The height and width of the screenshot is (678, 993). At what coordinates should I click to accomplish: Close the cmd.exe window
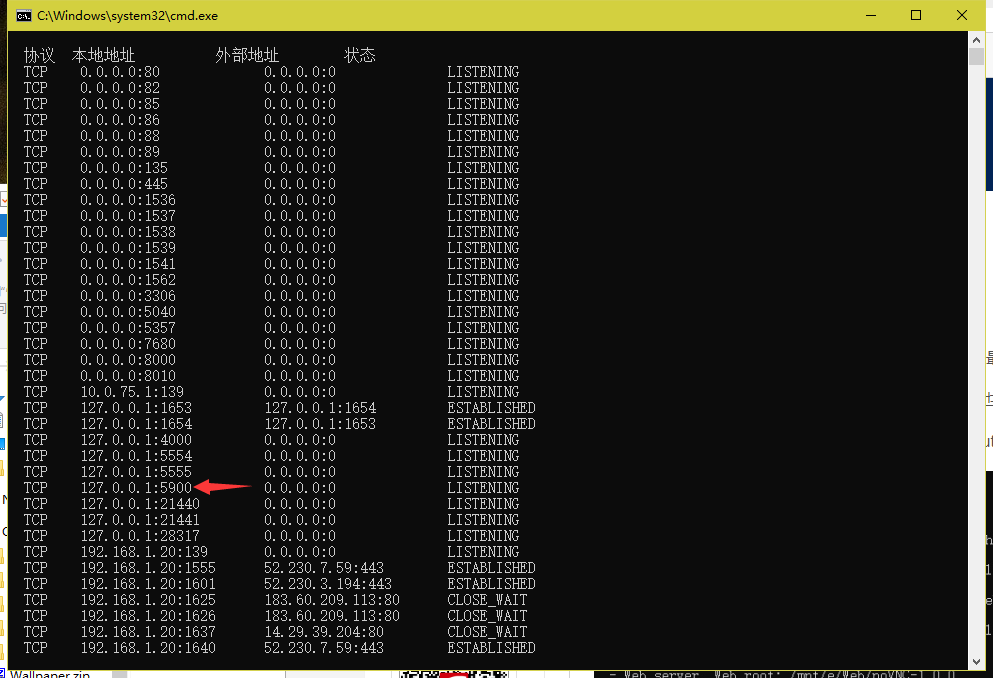click(x=961, y=15)
